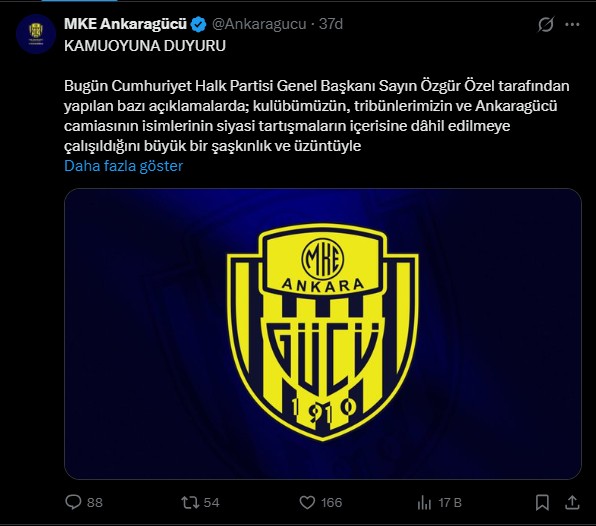The image size is (596, 526).
Task: Open the Ankaragücü crest image
Action: pyautogui.click(x=323, y=334)
